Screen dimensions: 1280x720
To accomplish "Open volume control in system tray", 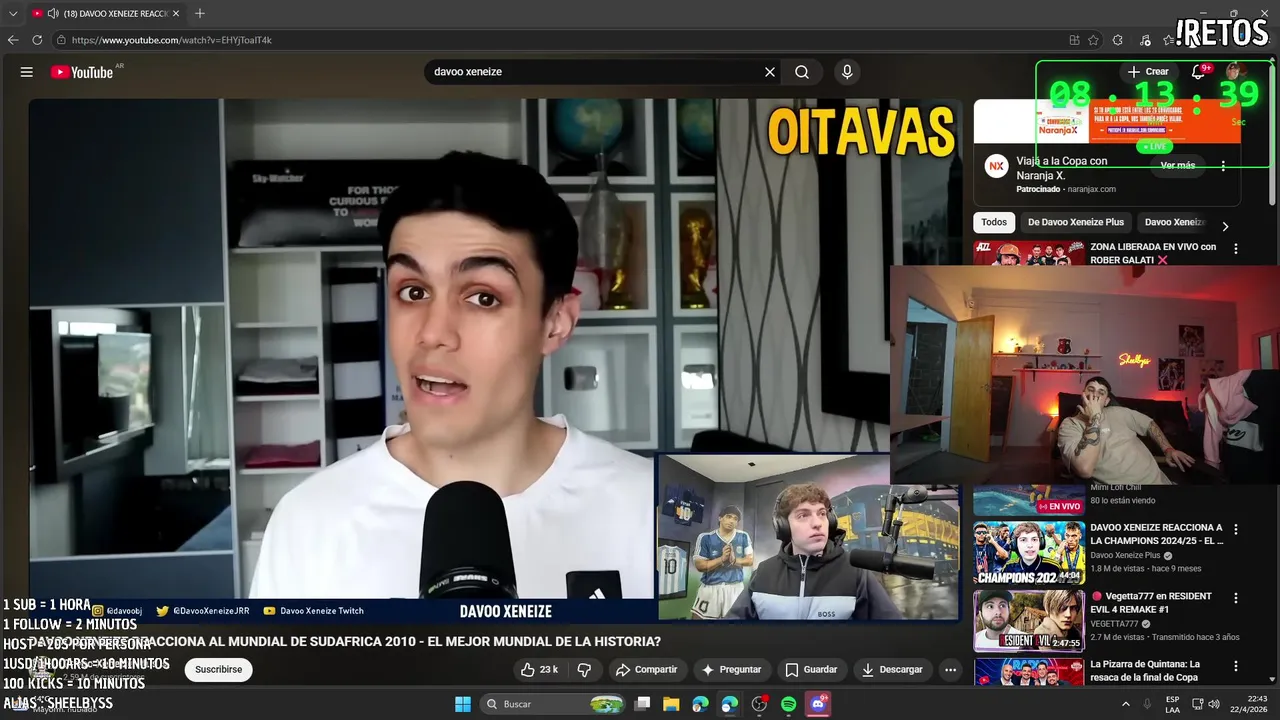I will click(x=1214, y=704).
